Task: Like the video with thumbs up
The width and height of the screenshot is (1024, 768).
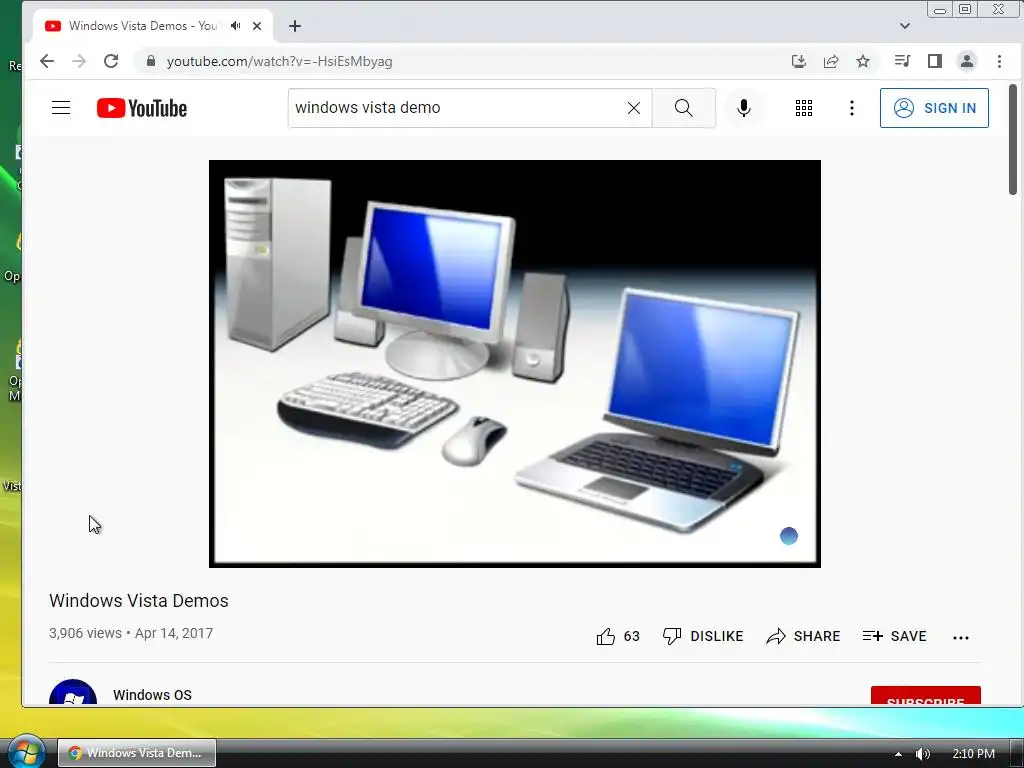Action: tap(618, 636)
